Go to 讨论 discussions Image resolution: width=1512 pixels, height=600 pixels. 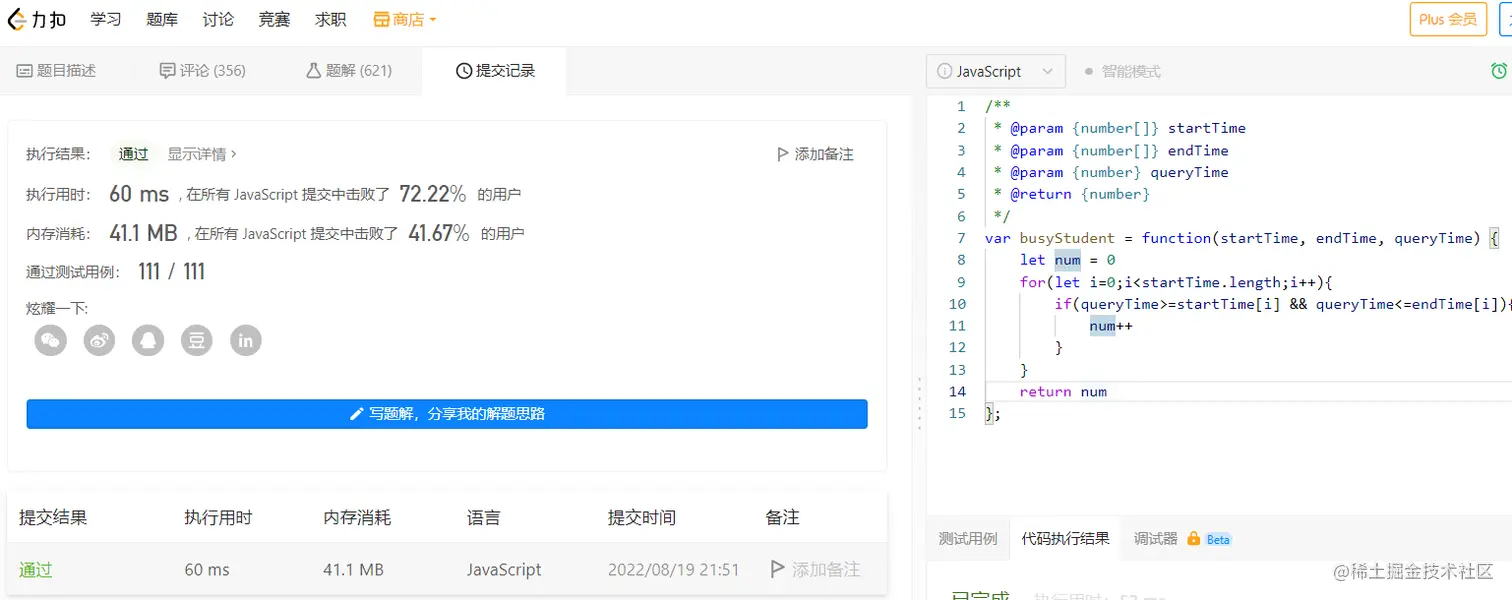click(218, 19)
